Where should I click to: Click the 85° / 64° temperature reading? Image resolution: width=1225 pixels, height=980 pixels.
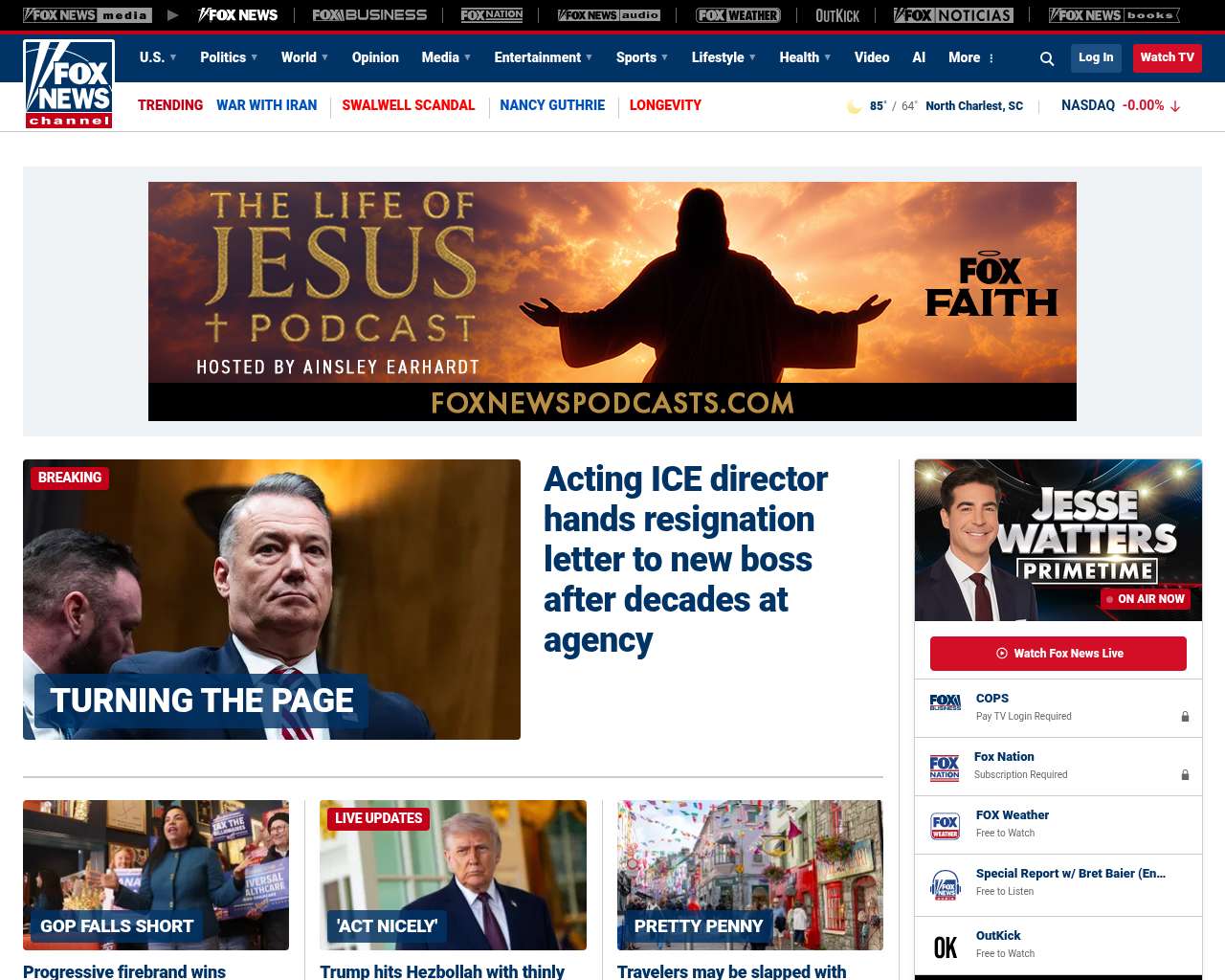click(x=893, y=106)
